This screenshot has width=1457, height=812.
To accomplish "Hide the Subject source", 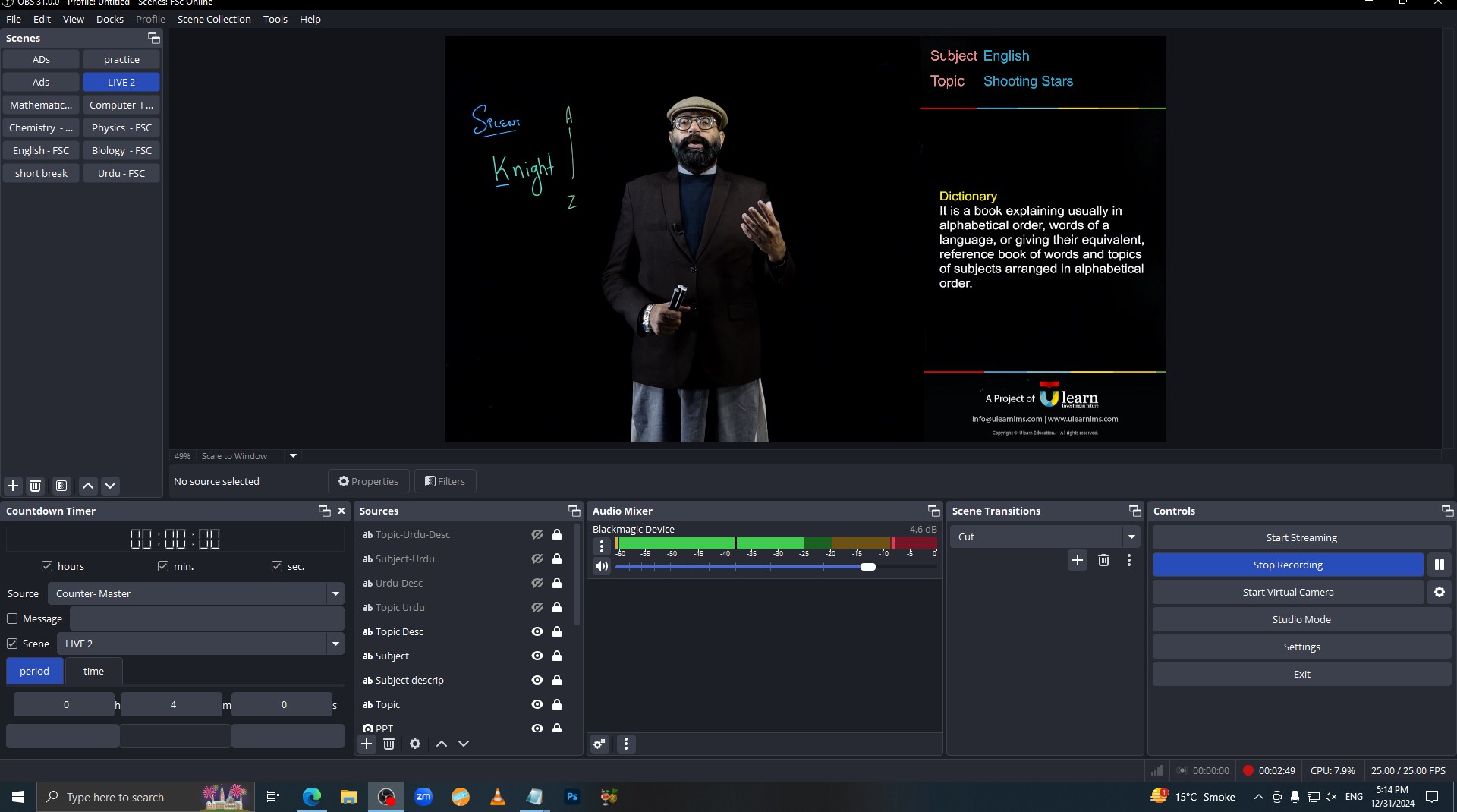I will coord(537,656).
